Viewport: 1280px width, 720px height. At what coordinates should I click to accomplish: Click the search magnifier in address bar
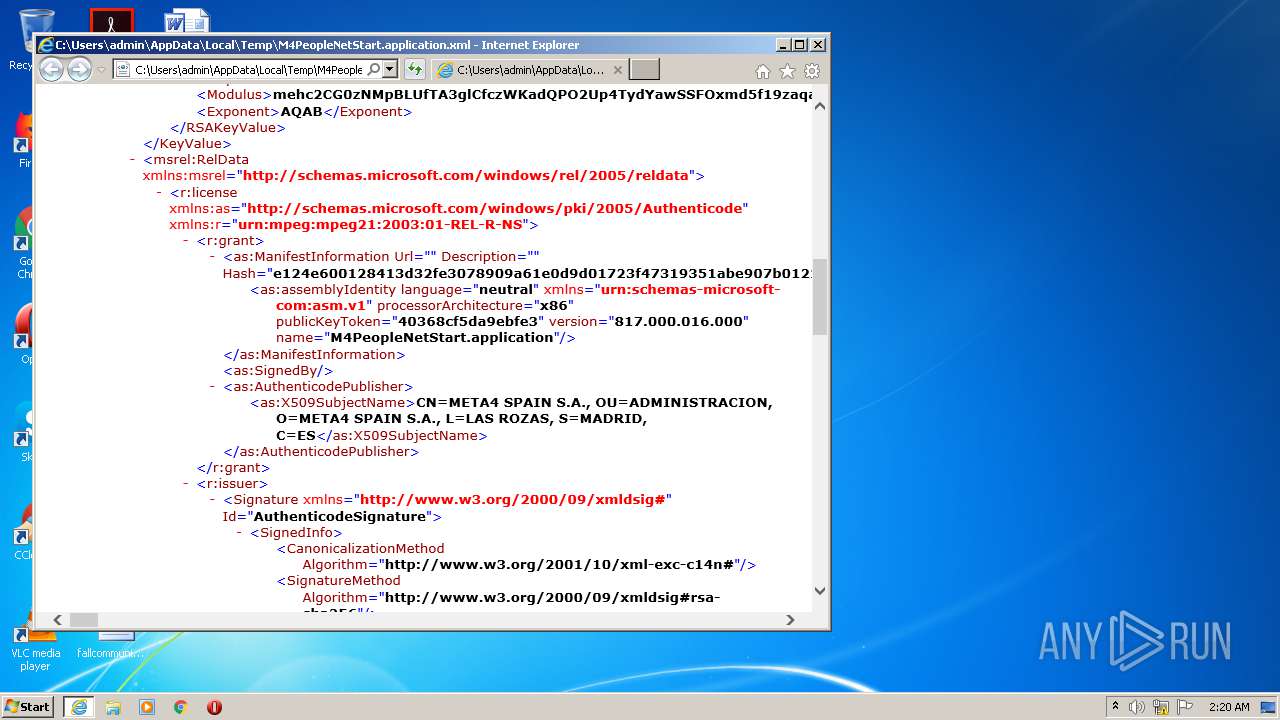(373, 69)
